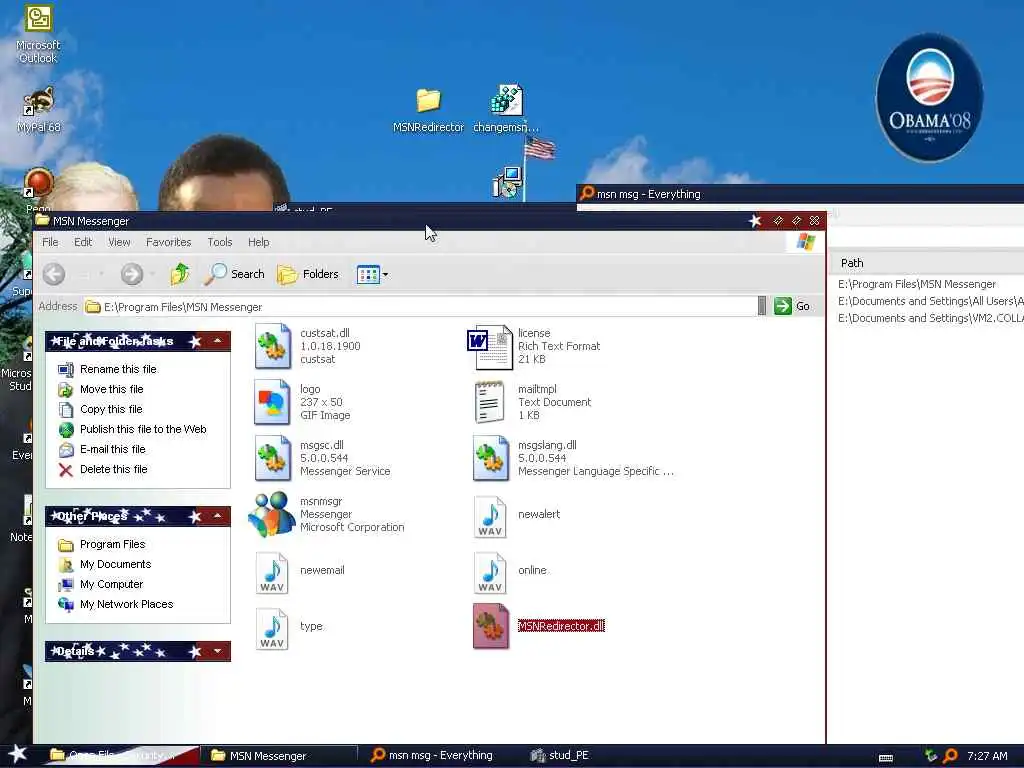1024x768 pixels.
Task: Switch to msn msg - Everything taskbar button
Action: coord(432,756)
